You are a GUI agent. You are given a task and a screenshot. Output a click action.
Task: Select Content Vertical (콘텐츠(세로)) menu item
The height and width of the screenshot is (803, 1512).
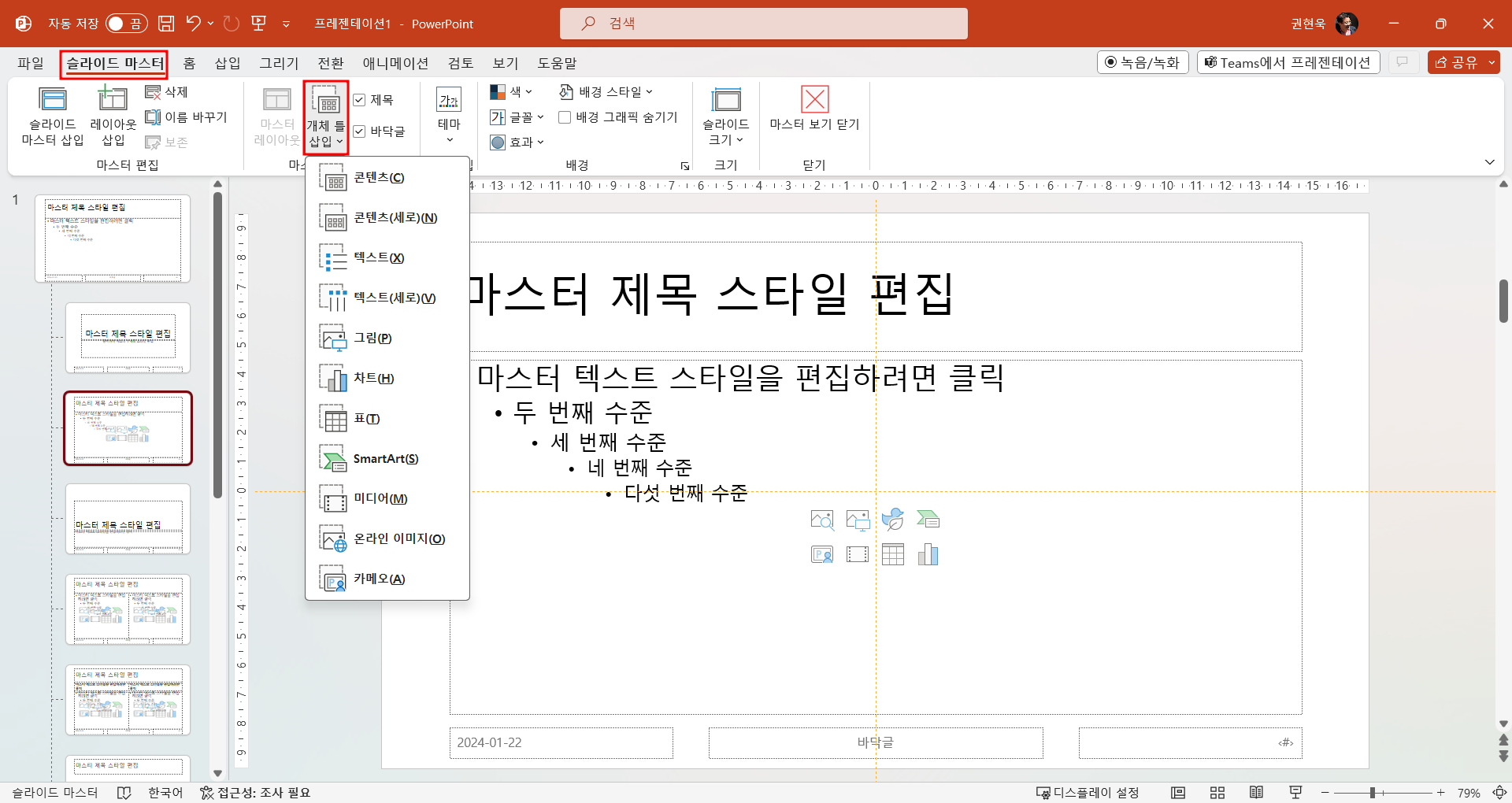pyautogui.click(x=387, y=218)
